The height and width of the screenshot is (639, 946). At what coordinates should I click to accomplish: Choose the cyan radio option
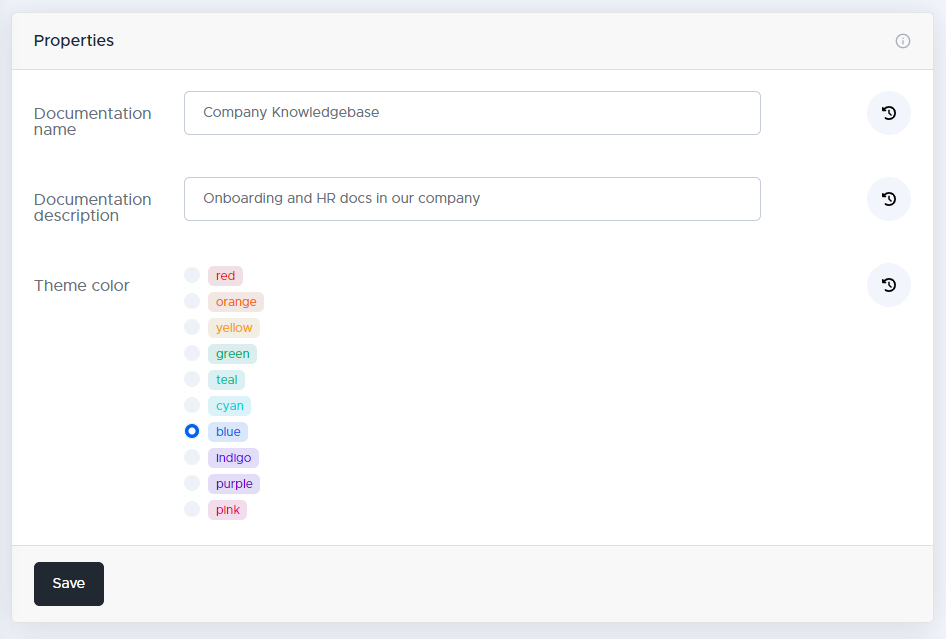click(192, 406)
